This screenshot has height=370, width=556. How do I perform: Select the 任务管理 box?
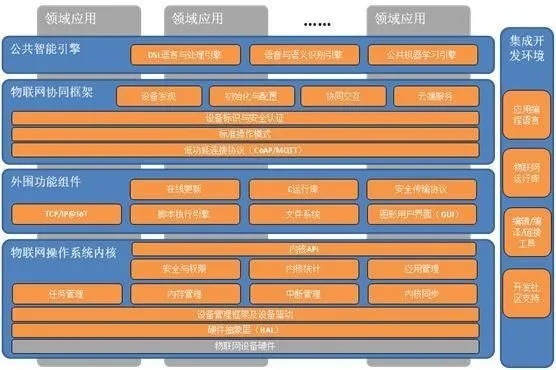point(67,294)
